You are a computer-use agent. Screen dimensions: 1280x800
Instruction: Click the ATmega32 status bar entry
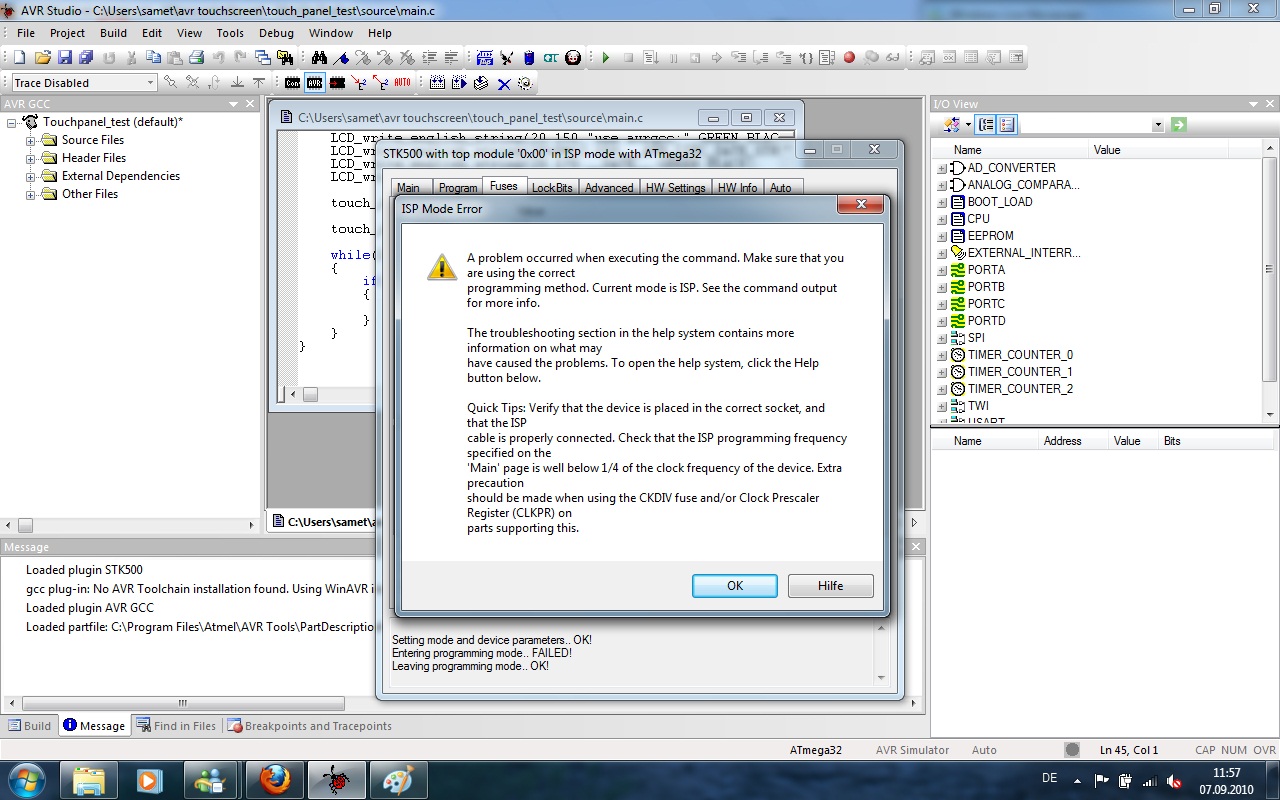click(816, 750)
